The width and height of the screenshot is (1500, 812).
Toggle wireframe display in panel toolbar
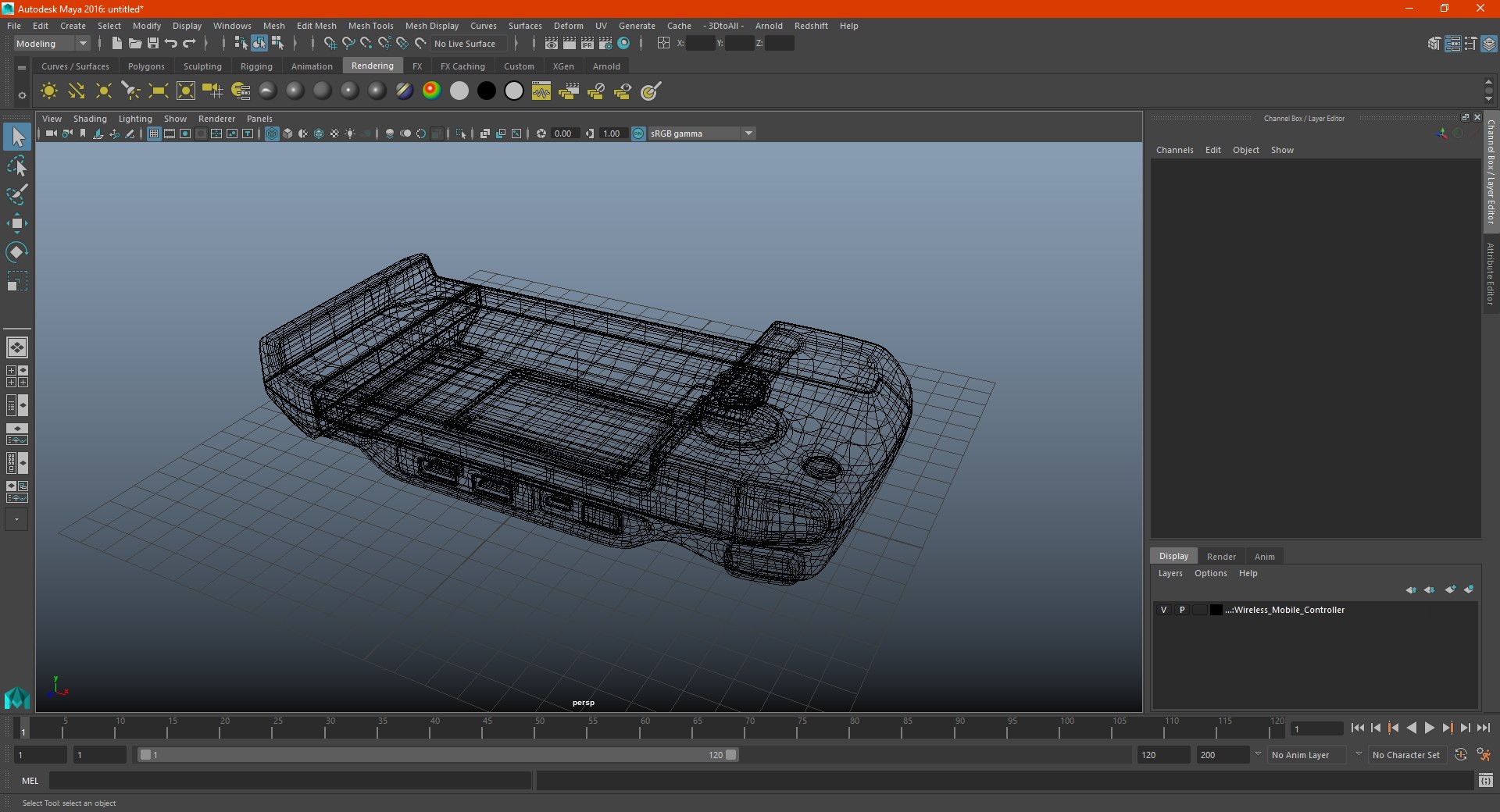272,134
